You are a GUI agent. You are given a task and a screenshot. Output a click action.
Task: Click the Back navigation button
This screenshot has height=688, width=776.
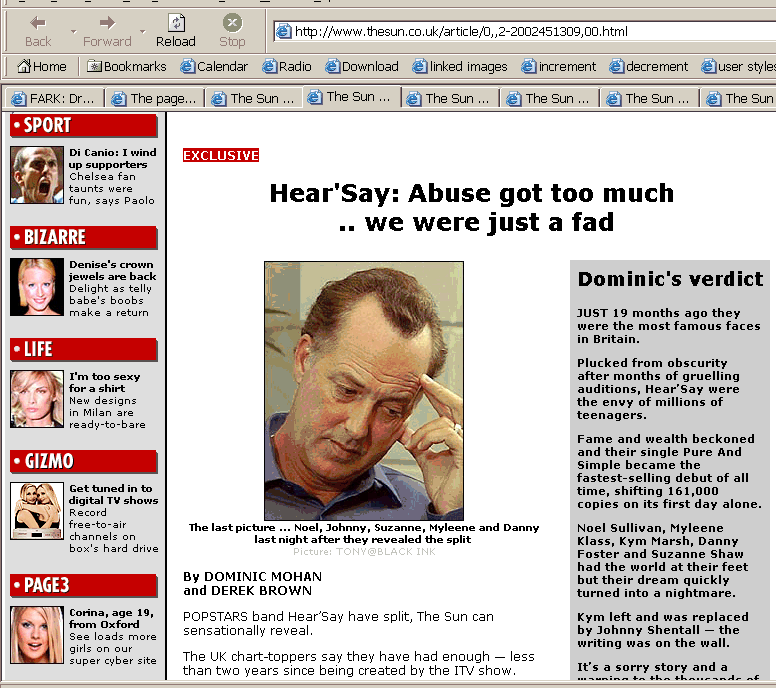tap(38, 31)
